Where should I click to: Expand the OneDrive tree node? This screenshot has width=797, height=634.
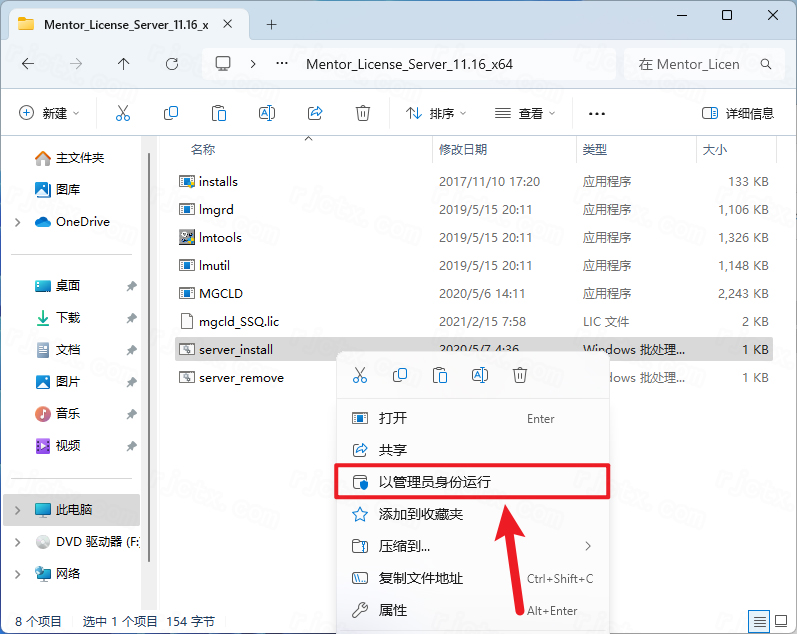point(18,222)
